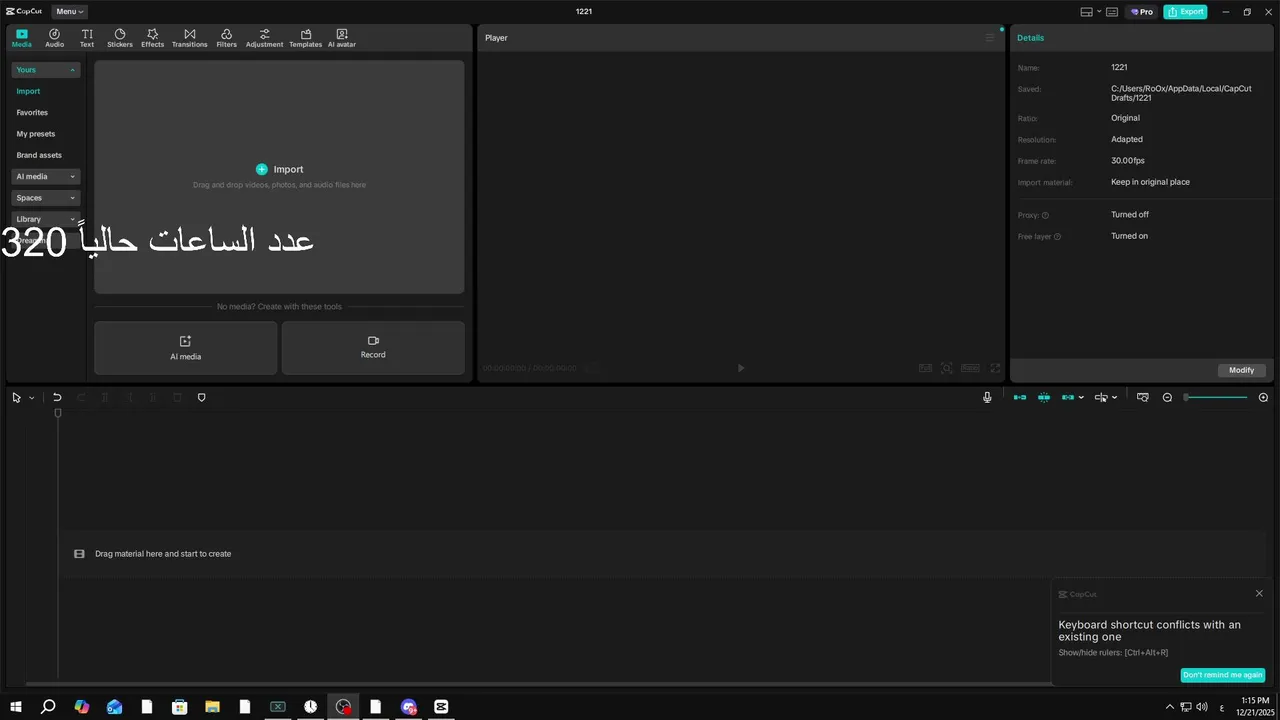Viewport: 1280px width, 720px height.
Task: Expand the Spaces section
Action: tap(45, 198)
